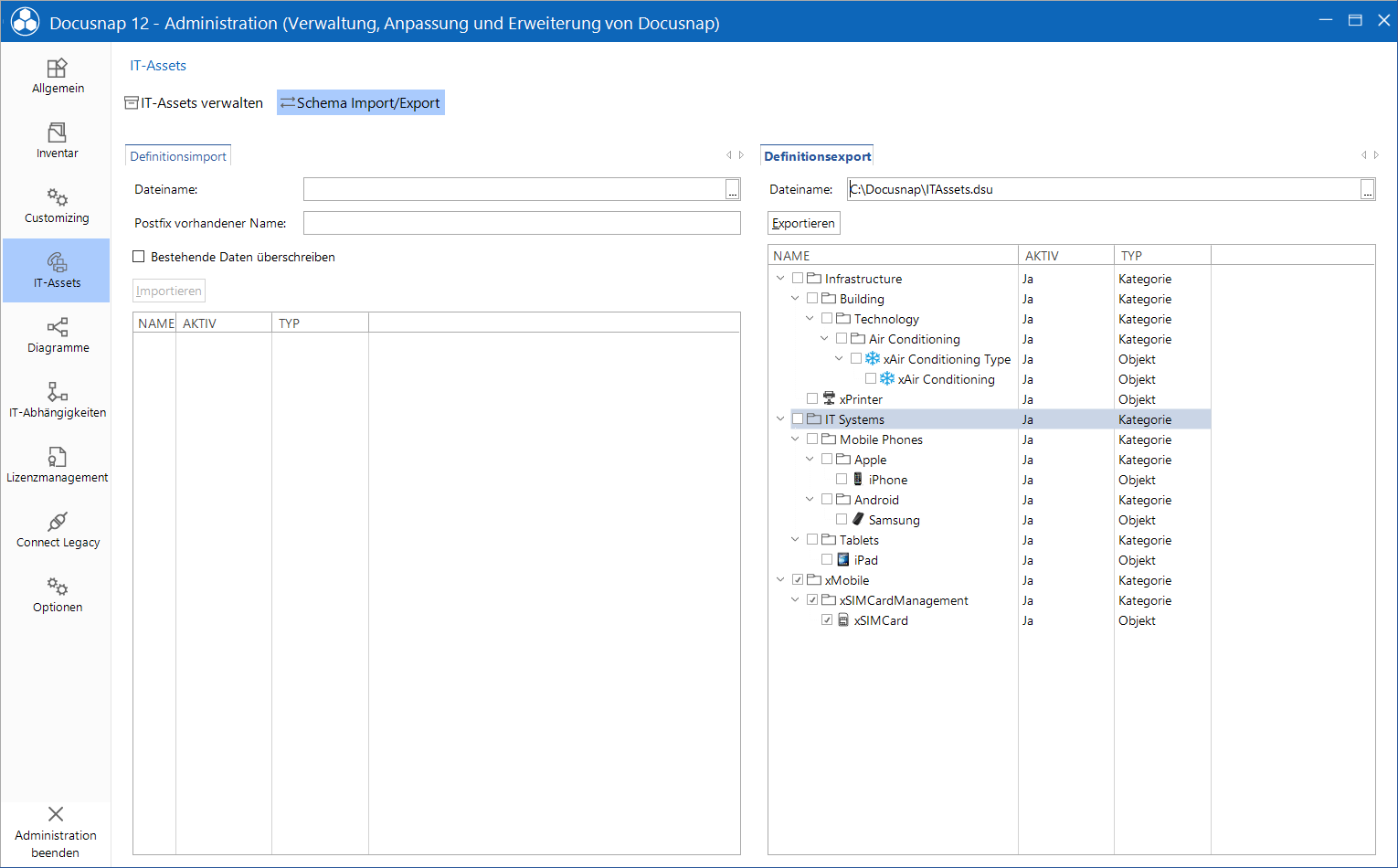Select the Definitionsimport tab

(x=178, y=156)
